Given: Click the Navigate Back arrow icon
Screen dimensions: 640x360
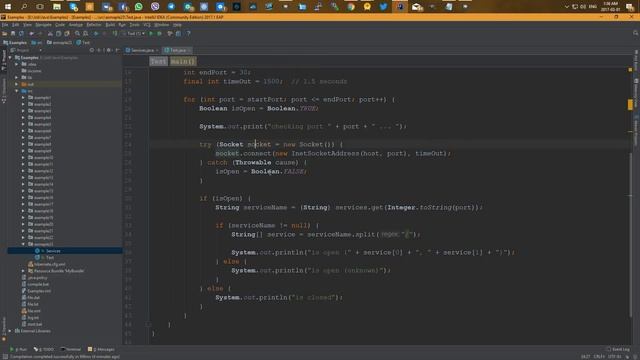Looking at the screenshot, I should click(96, 33).
